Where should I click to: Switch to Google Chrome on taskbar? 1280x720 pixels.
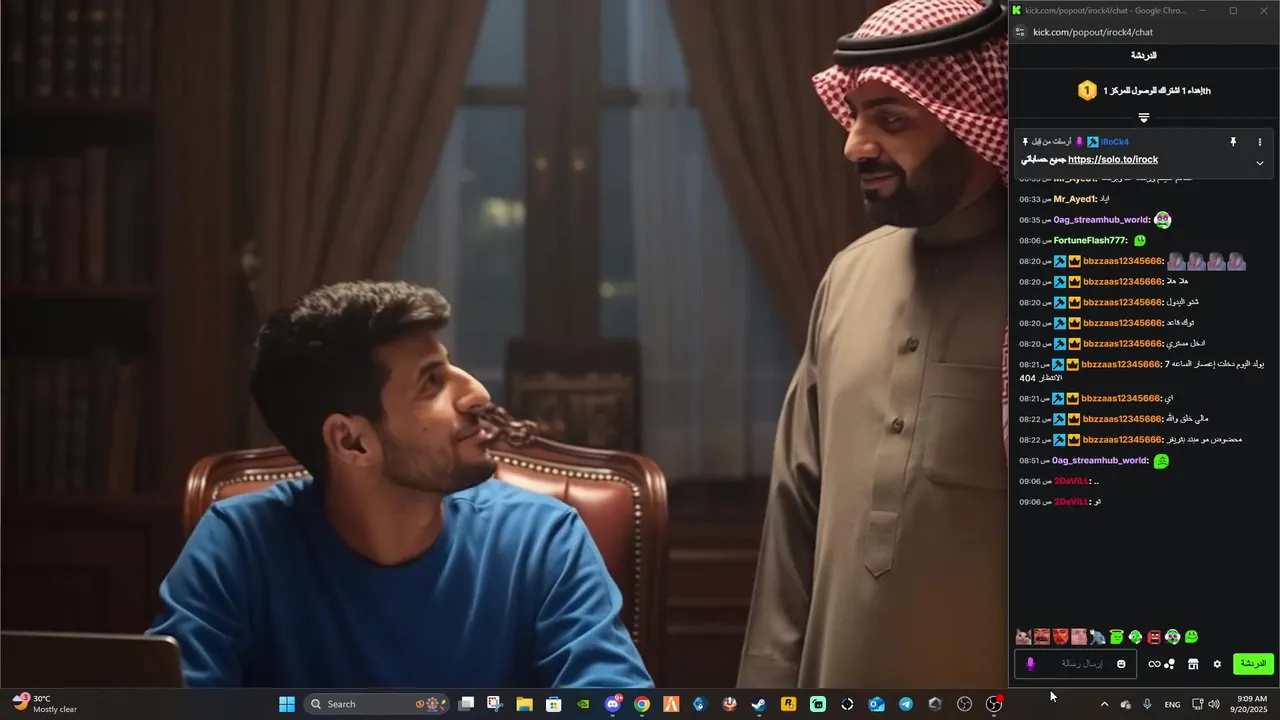[642, 704]
